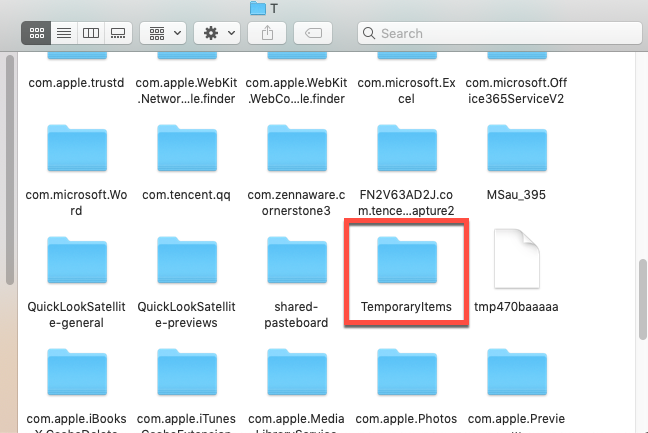Switch to gallery view mode
Image resolution: width=648 pixels, height=433 pixels.
point(118,33)
